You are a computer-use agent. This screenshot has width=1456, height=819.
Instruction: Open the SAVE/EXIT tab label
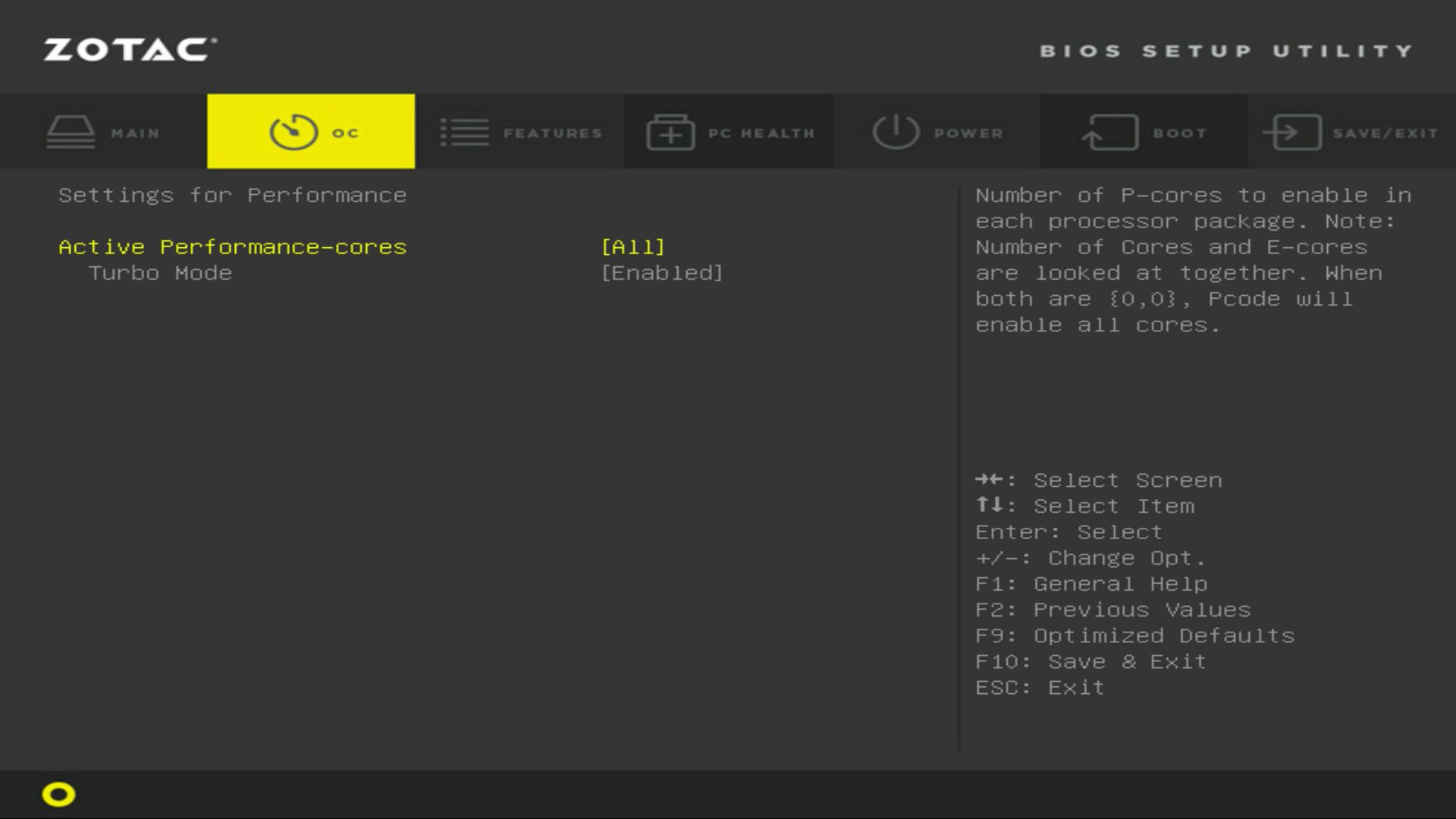point(1385,133)
